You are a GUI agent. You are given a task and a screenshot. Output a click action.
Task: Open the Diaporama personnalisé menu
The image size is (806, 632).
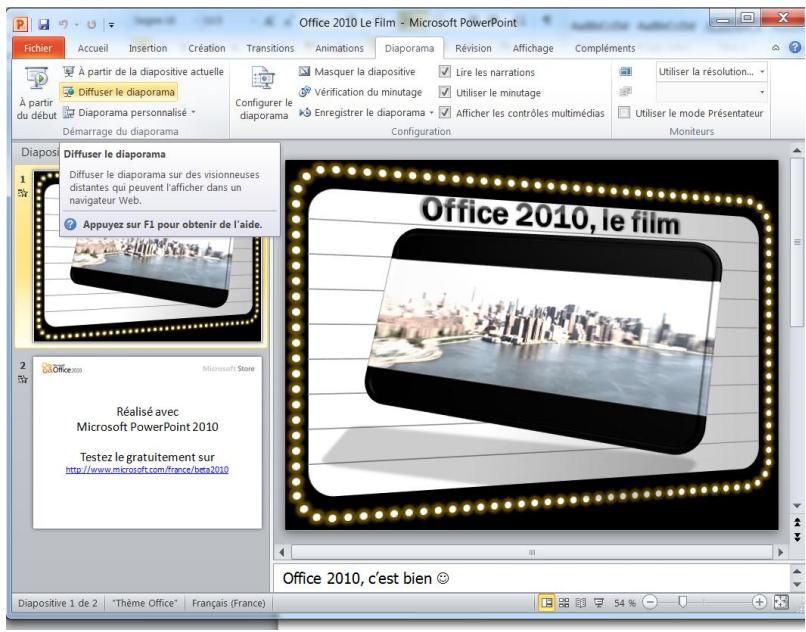tap(129, 112)
